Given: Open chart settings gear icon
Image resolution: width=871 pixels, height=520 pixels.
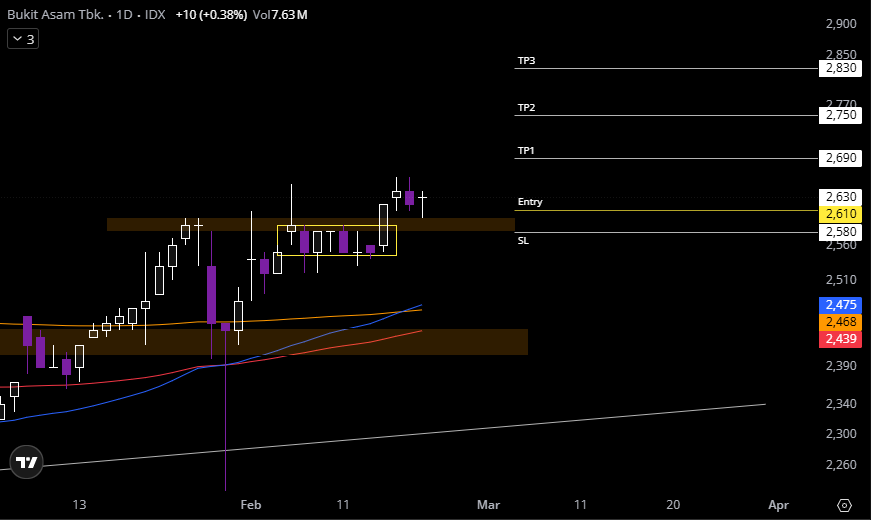Looking at the screenshot, I should [x=844, y=505].
